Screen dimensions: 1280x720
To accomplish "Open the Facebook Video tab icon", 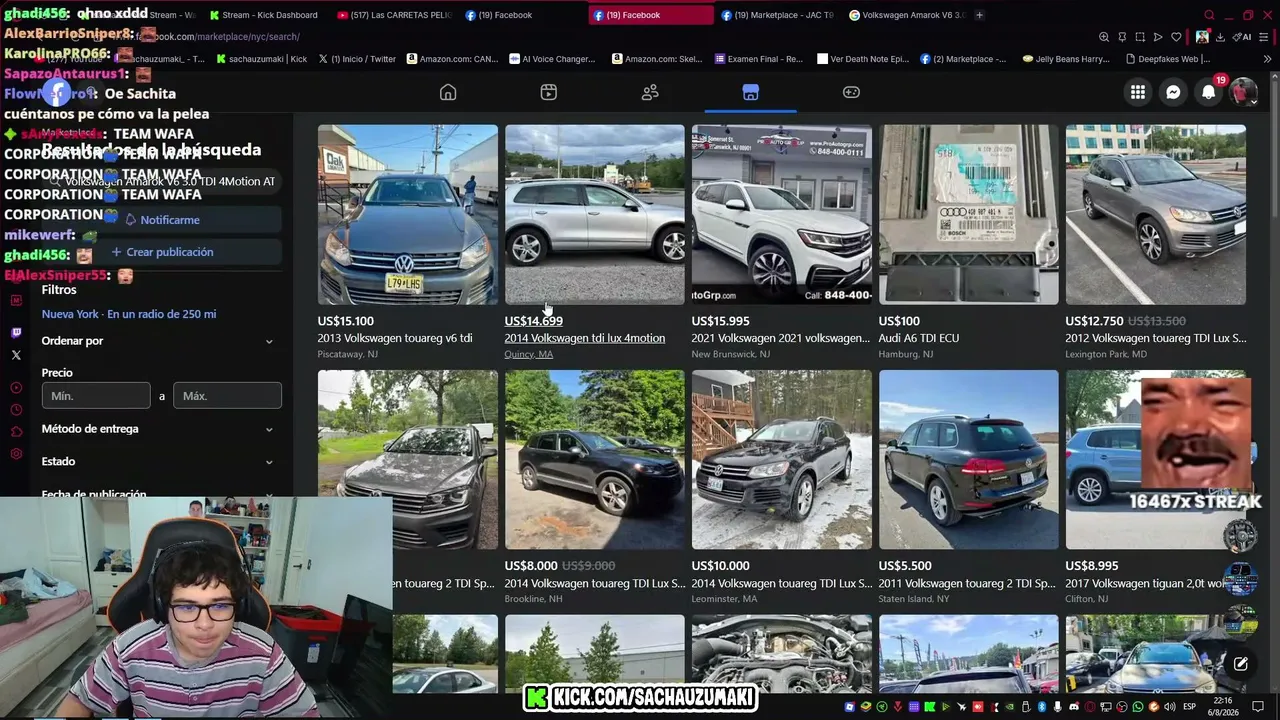I will (x=549, y=92).
